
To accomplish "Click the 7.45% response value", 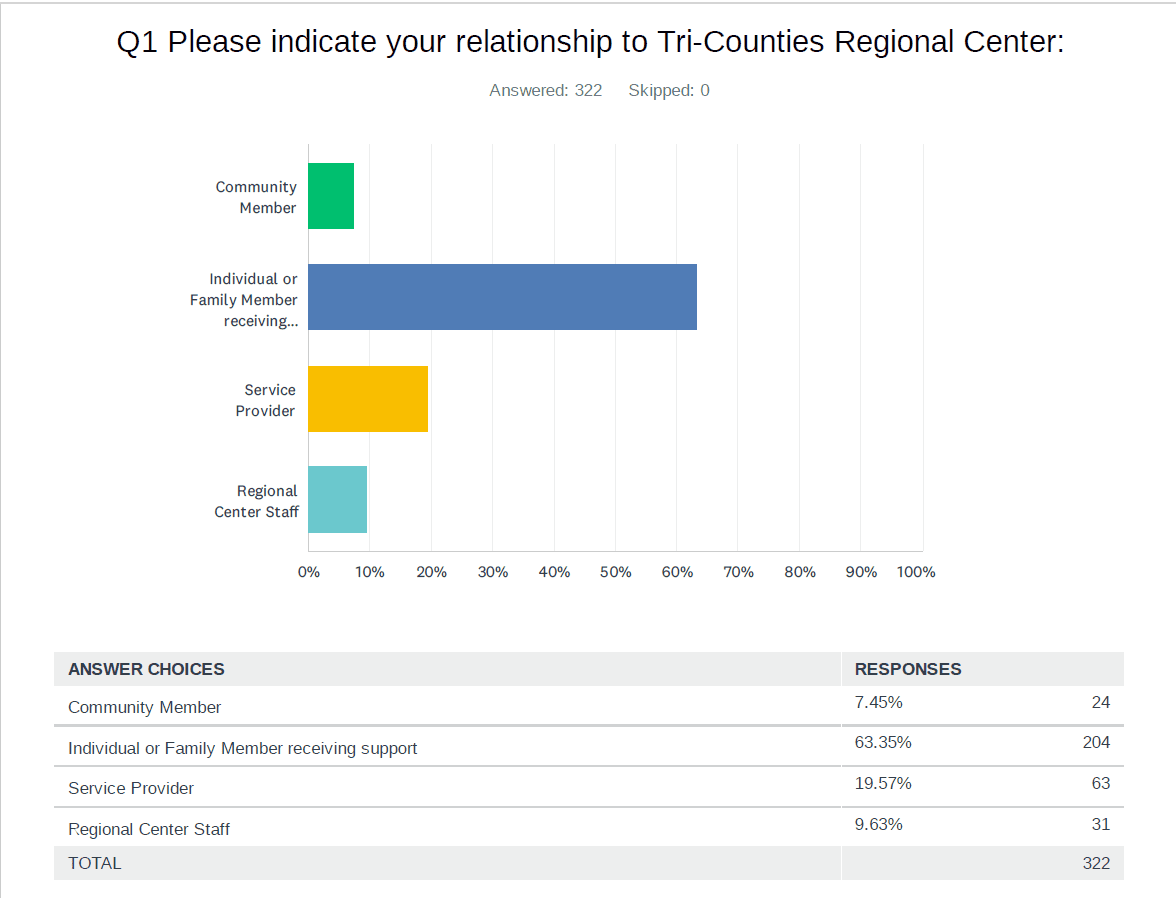I will click(x=878, y=702).
